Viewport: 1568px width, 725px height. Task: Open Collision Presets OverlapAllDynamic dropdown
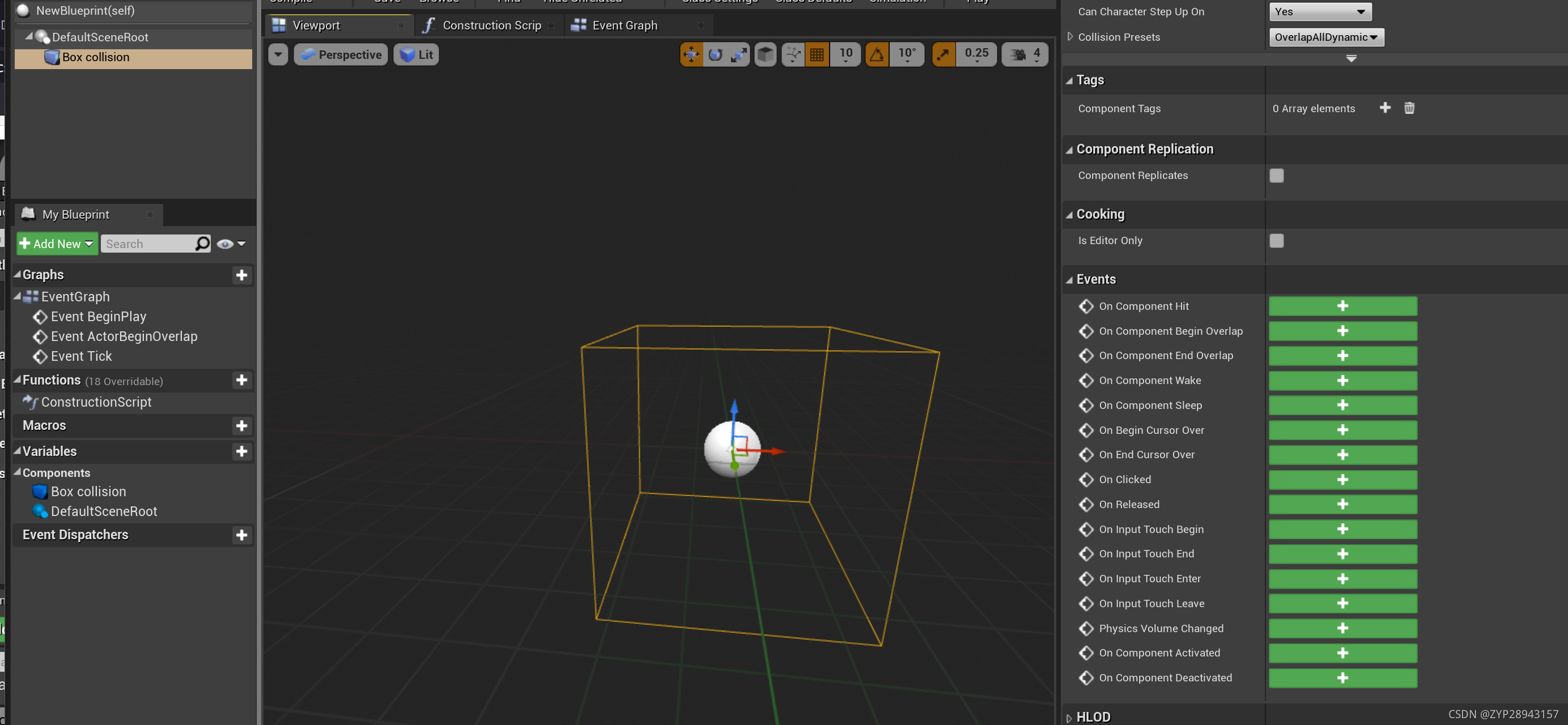pyautogui.click(x=1325, y=37)
